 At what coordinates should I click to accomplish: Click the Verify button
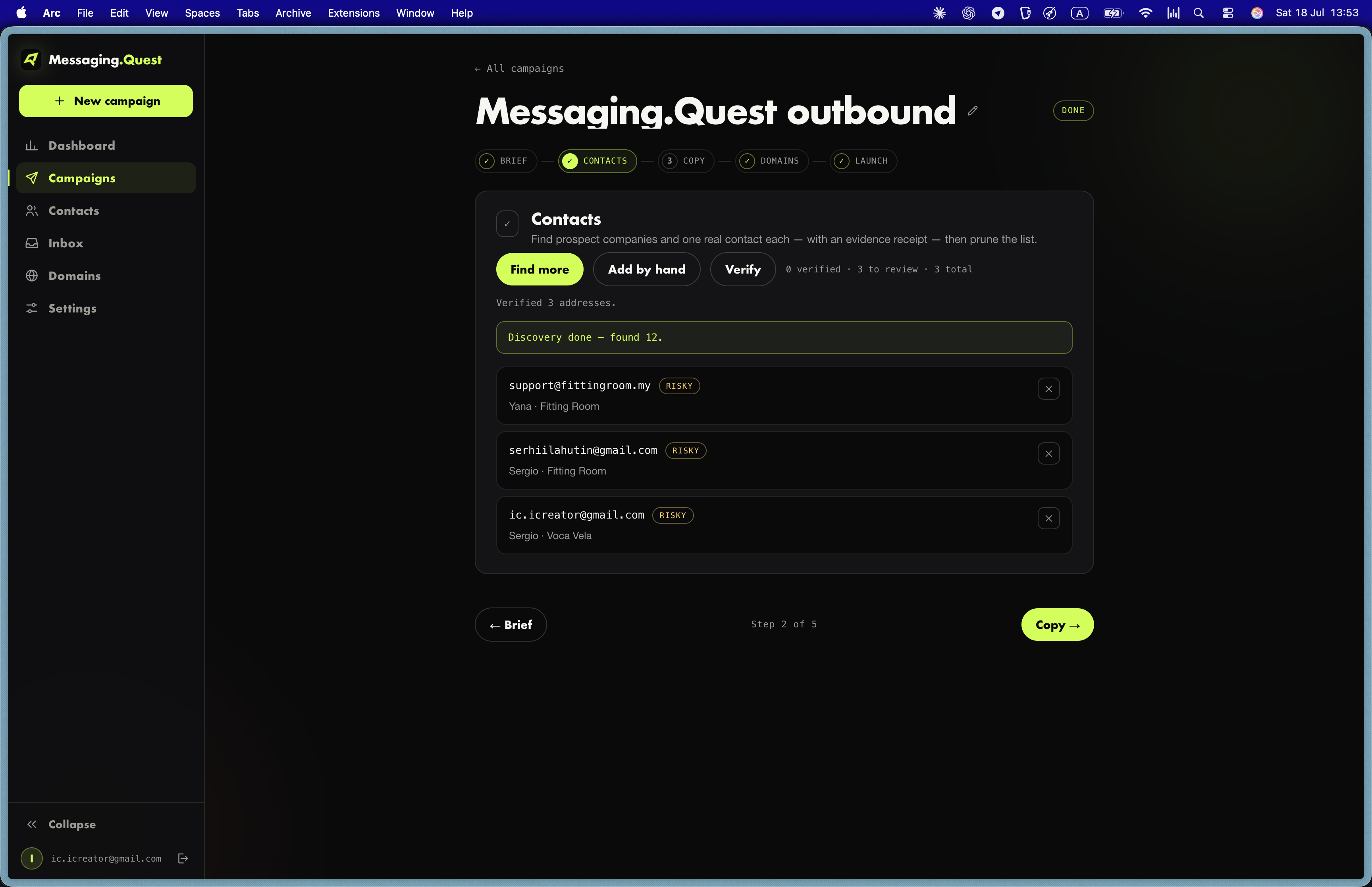pos(743,269)
